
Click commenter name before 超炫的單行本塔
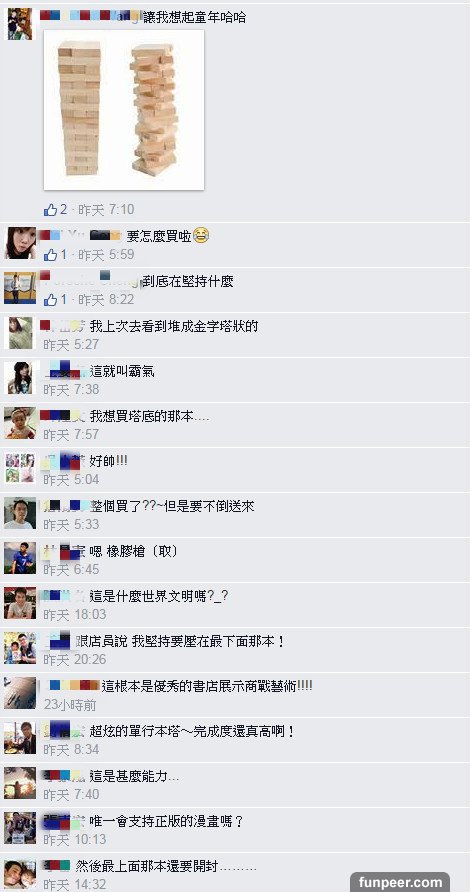(64, 730)
